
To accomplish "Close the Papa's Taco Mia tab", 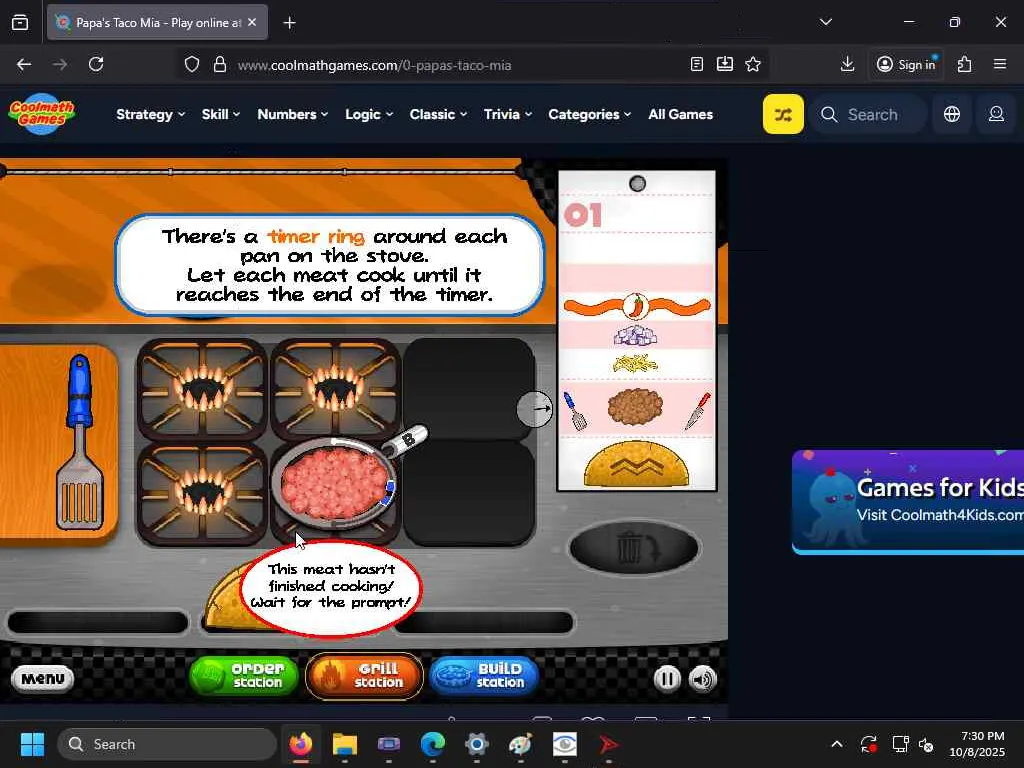I will 252,22.
